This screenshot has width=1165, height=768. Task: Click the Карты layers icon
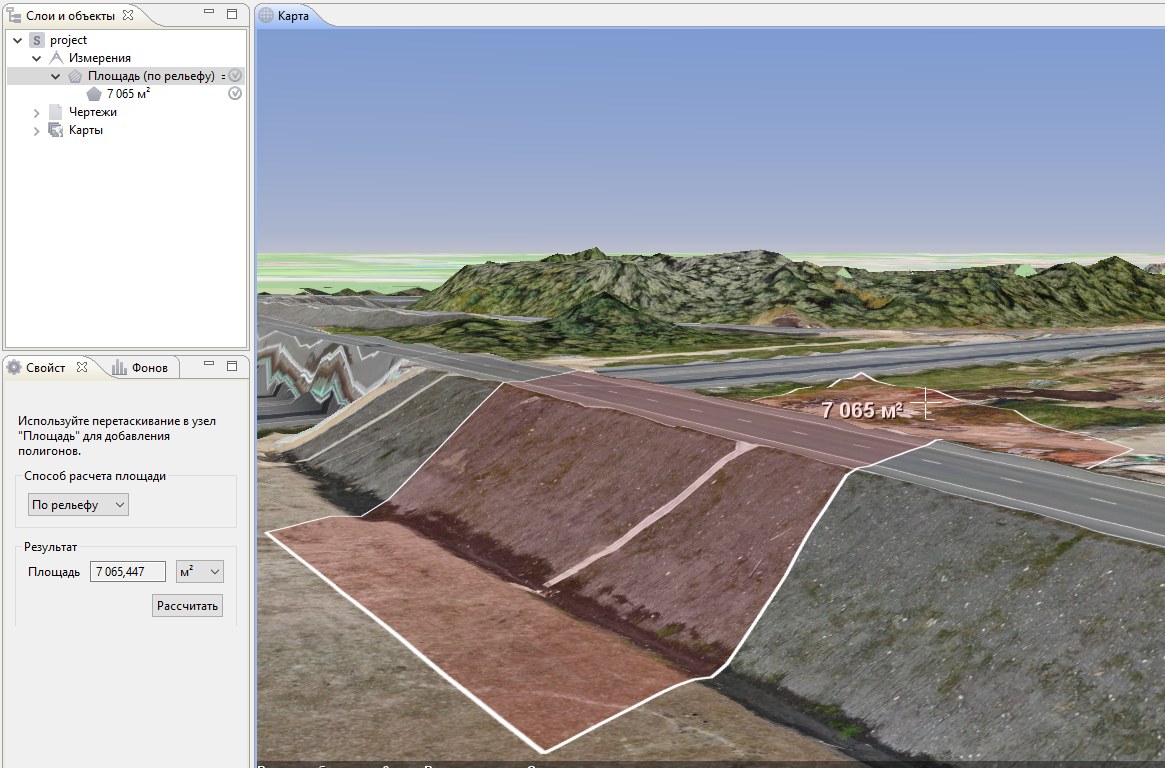click(x=56, y=130)
